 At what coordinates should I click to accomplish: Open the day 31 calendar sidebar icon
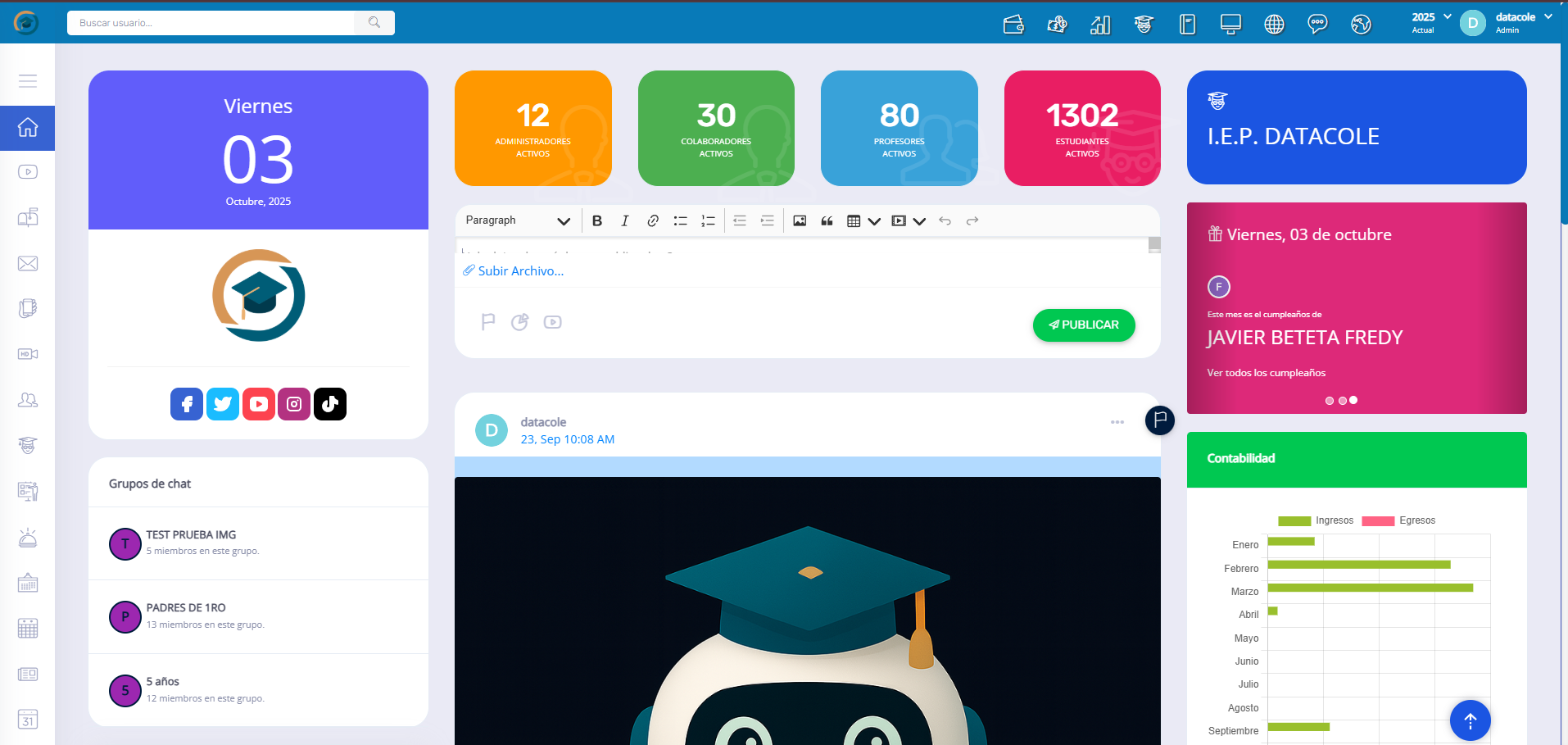point(28,720)
